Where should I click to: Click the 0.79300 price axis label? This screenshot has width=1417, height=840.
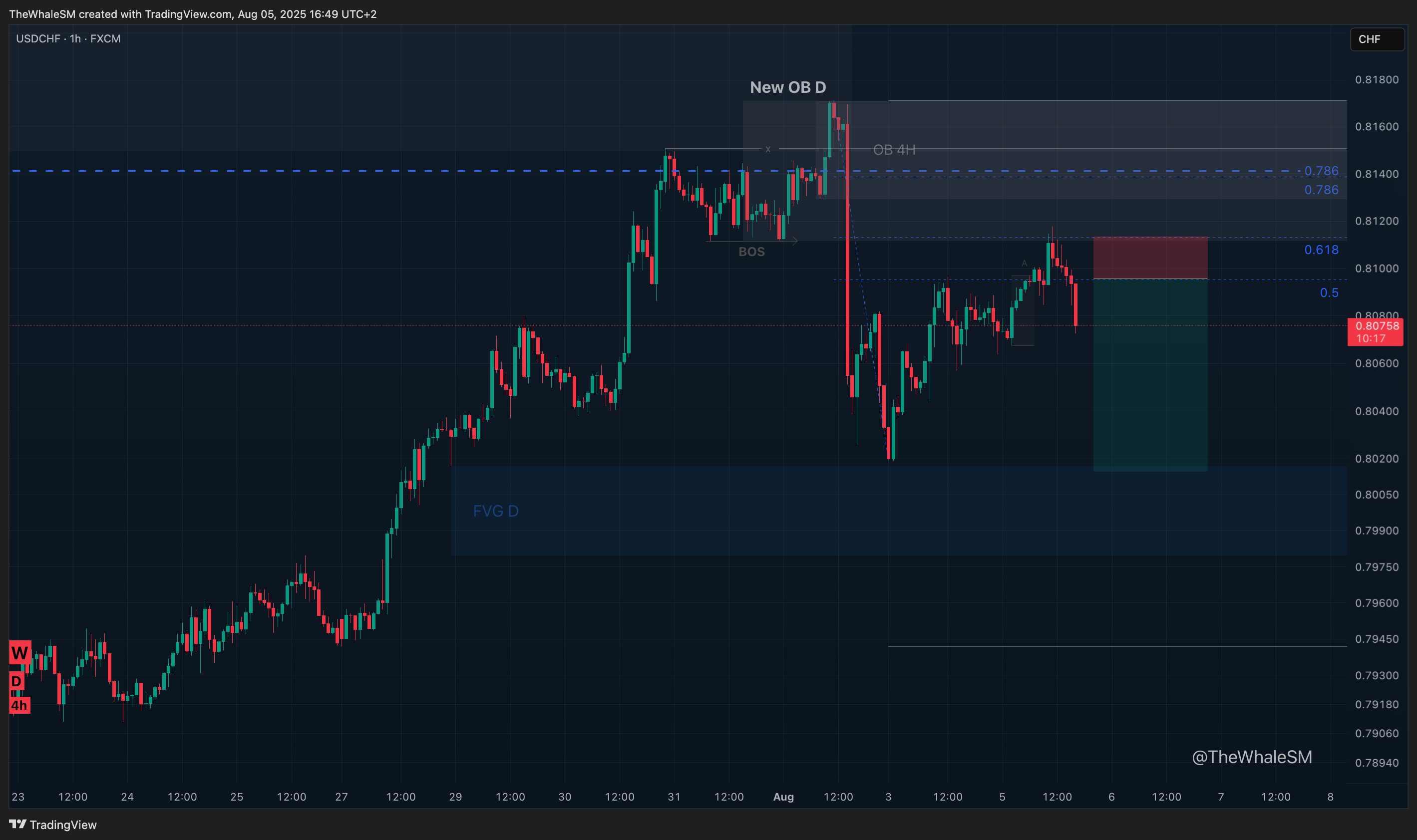click(x=1376, y=675)
